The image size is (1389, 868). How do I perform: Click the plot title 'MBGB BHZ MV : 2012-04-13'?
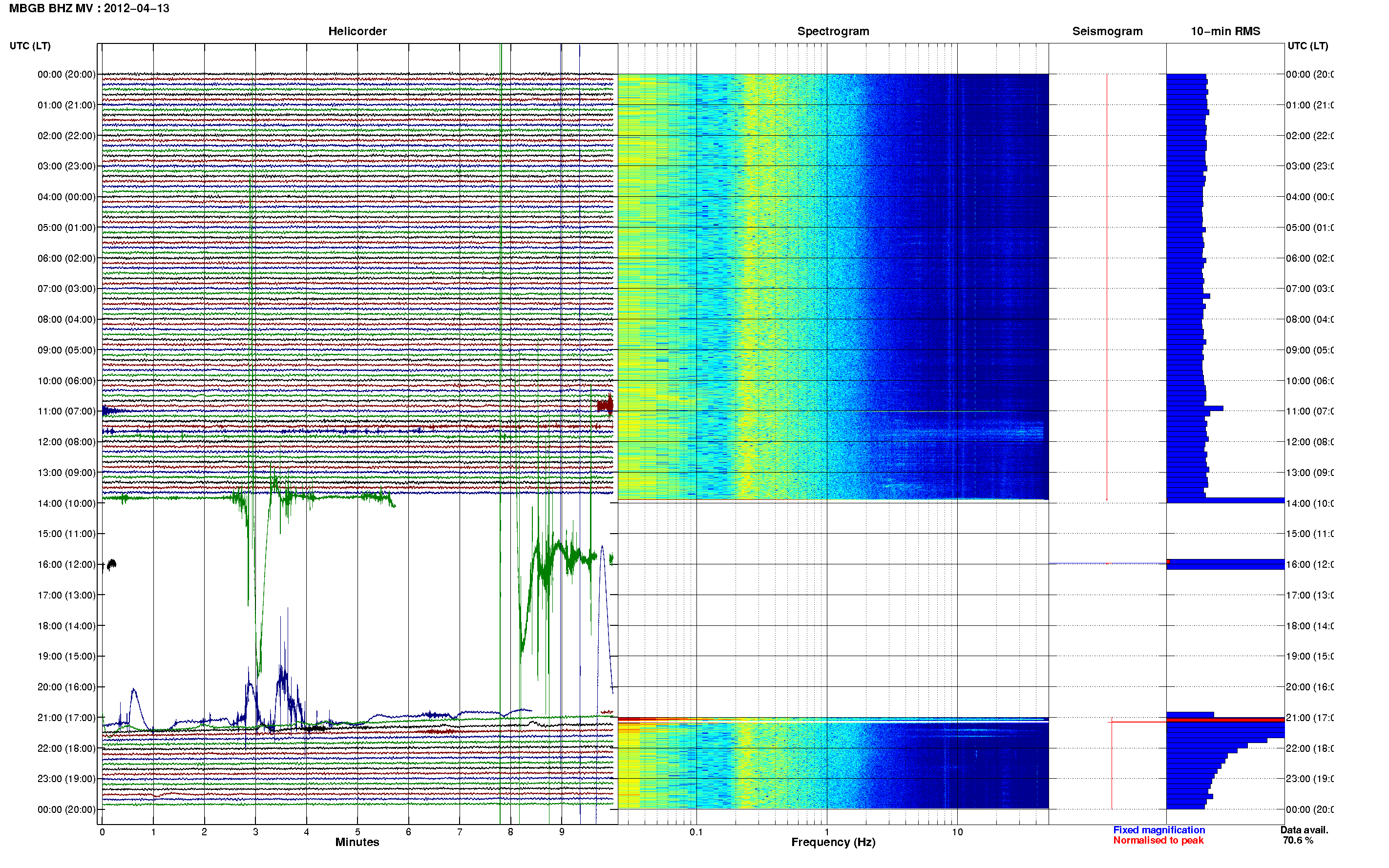point(89,9)
